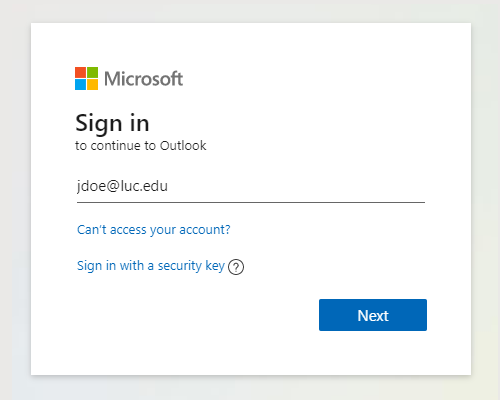Click the blue square of Microsoft logo
Viewport: 500px width, 400px height.
(x=80, y=85)
